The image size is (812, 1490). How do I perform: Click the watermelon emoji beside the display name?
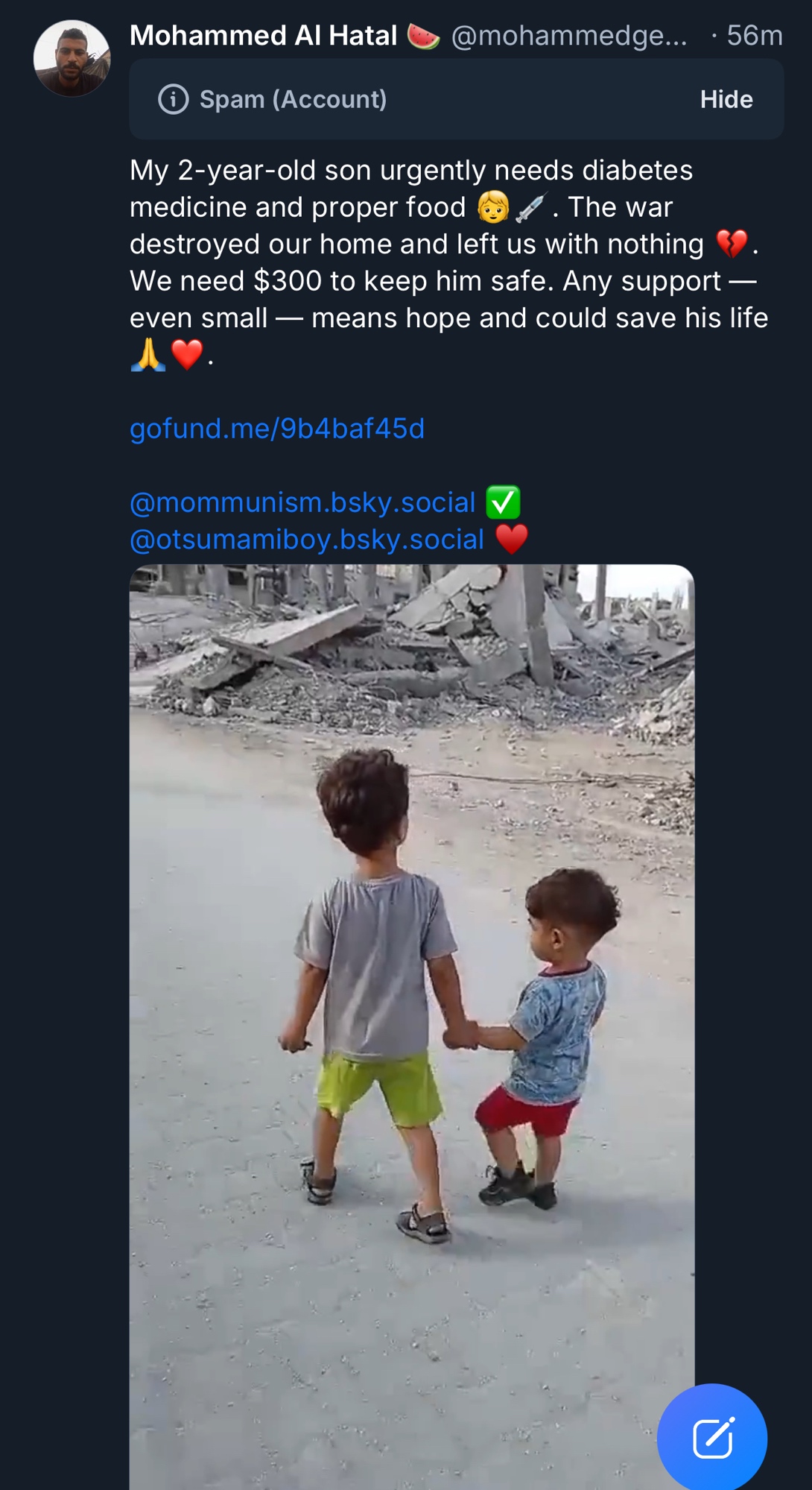point(423,36)
